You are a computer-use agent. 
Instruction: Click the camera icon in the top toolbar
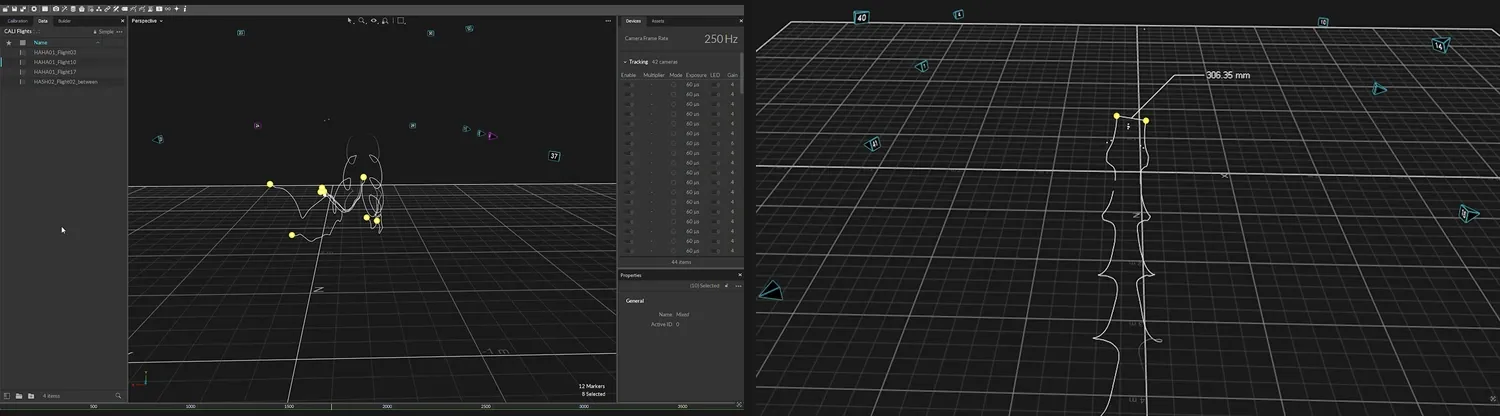click(56, 9)
